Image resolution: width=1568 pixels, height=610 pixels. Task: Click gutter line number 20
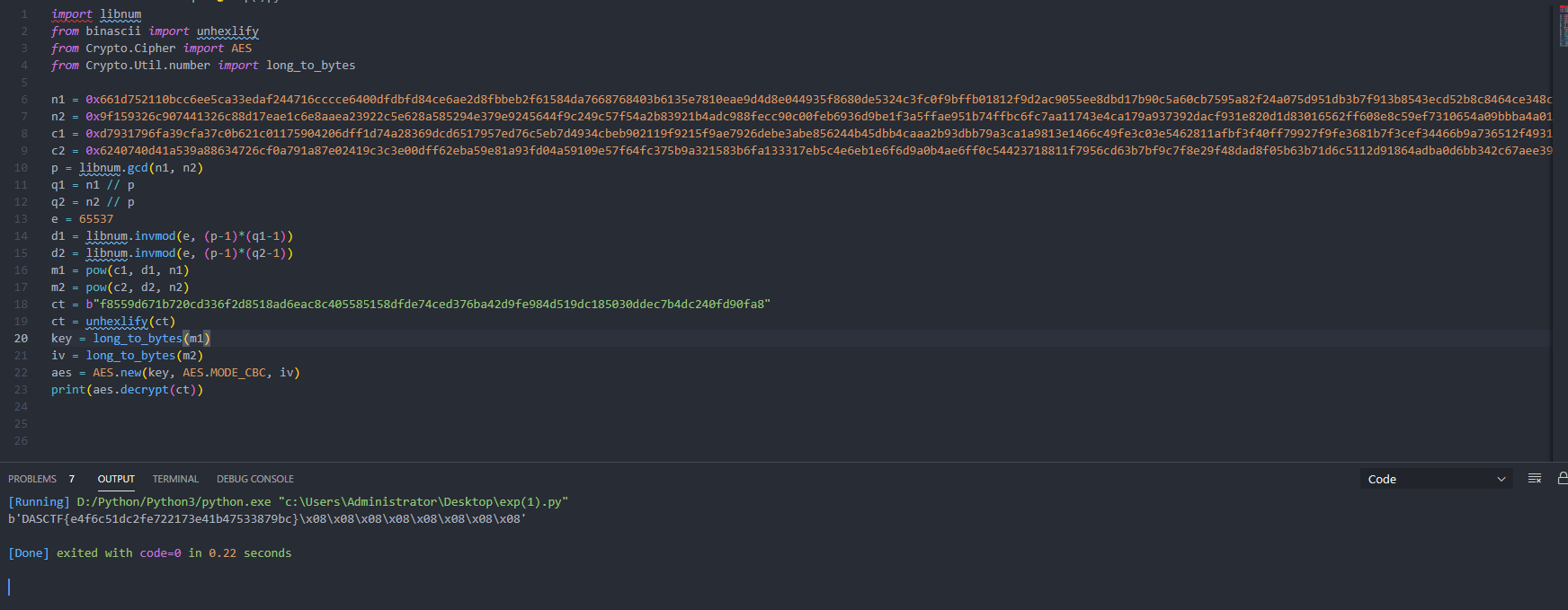coord(21,339)
